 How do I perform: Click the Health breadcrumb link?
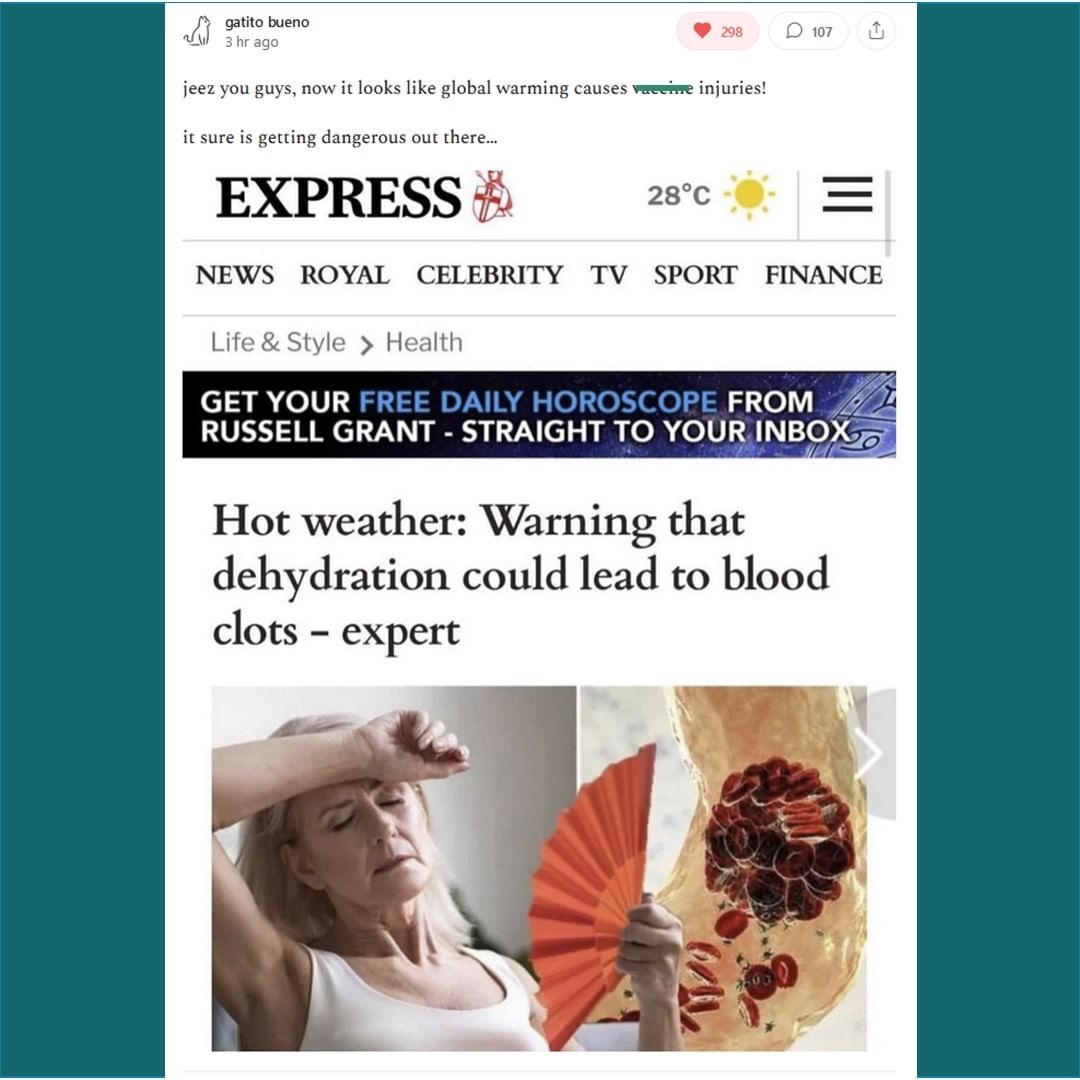click(x=424, y=342)
